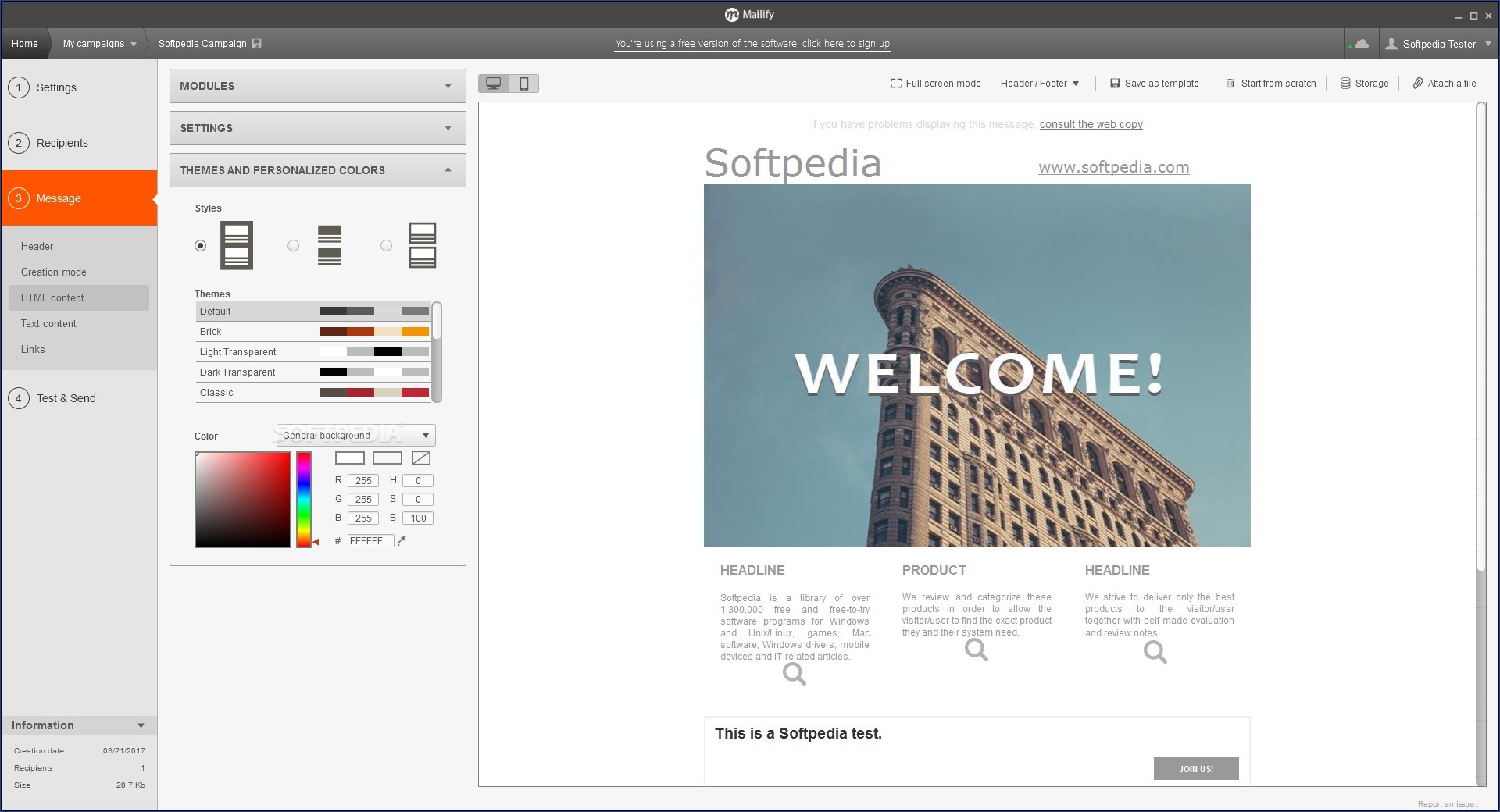1500x812 pixels.
Task: Click the R color value field
Action: pos(363,481)
